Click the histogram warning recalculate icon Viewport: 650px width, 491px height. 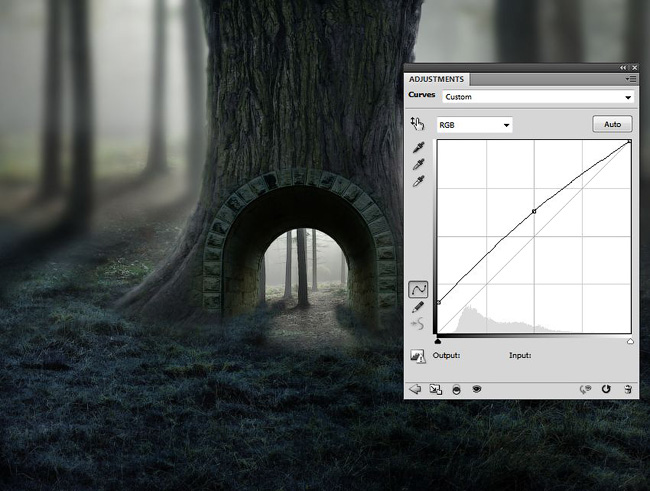coord(418,356)
